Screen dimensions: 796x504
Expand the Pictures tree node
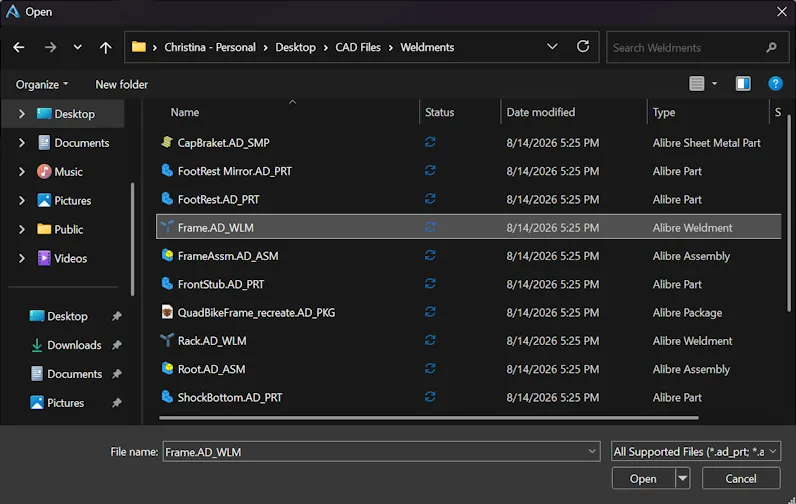pos(21,200)
